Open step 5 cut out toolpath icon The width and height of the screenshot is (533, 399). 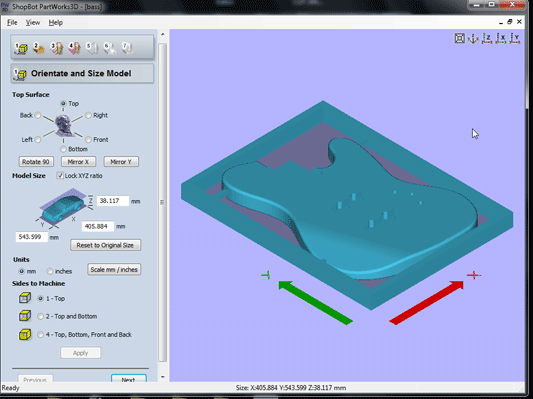[92, 48]
